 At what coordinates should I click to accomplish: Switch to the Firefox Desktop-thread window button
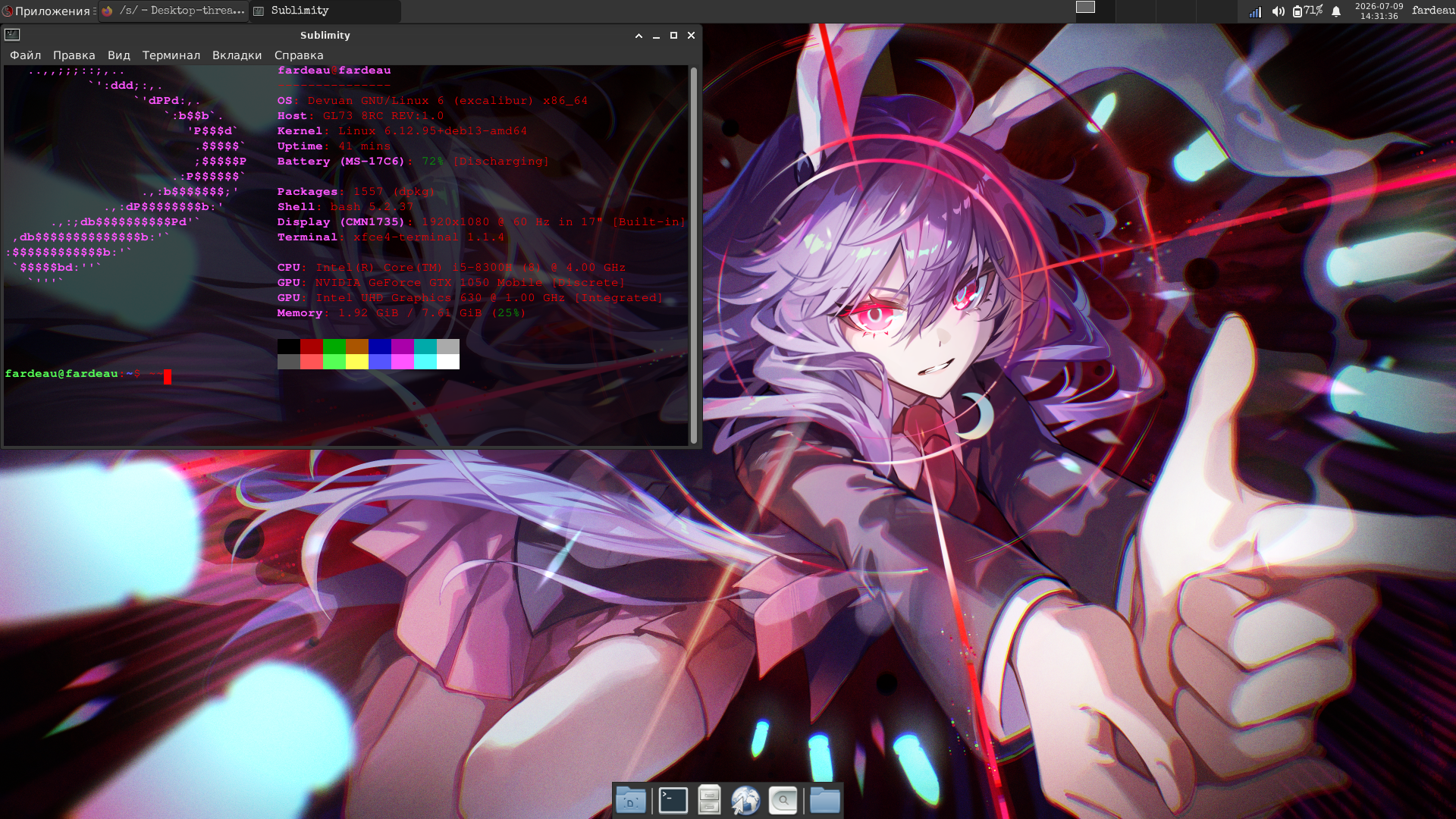(174, 11)
